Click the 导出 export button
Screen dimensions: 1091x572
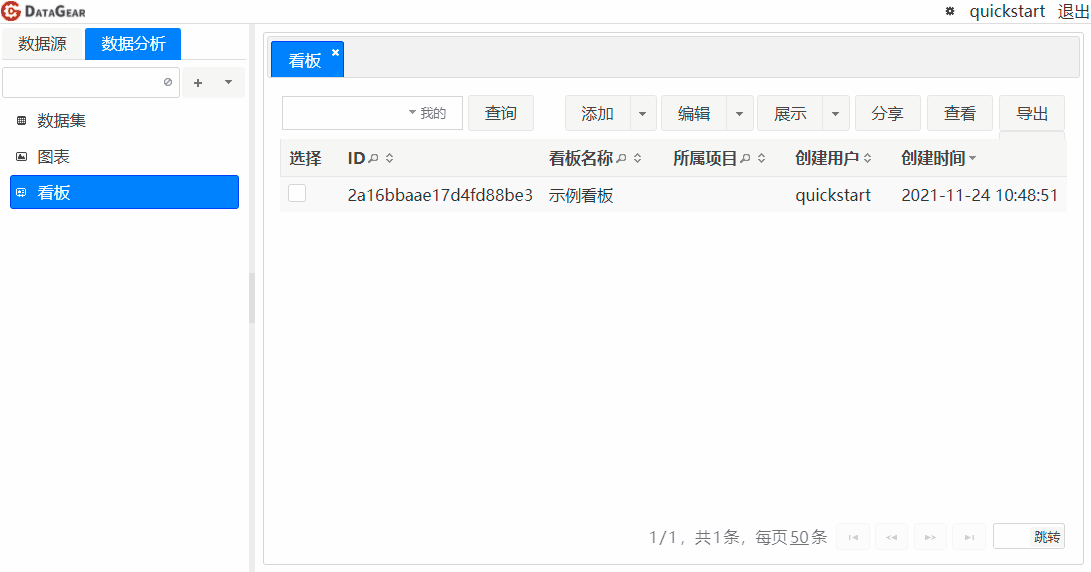(1031, 114)
